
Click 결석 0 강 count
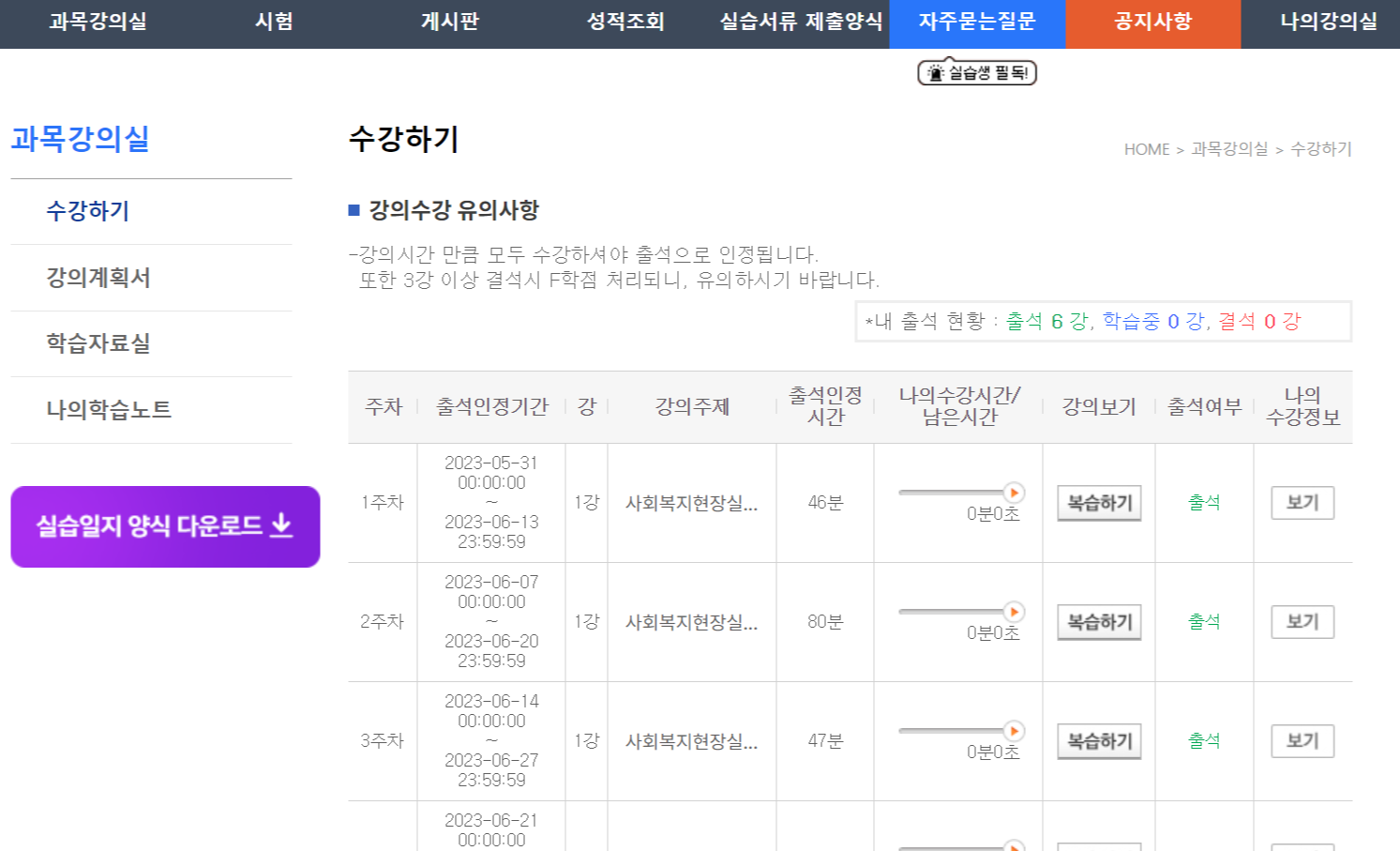pyautogui.click(x=1259, y=322)
